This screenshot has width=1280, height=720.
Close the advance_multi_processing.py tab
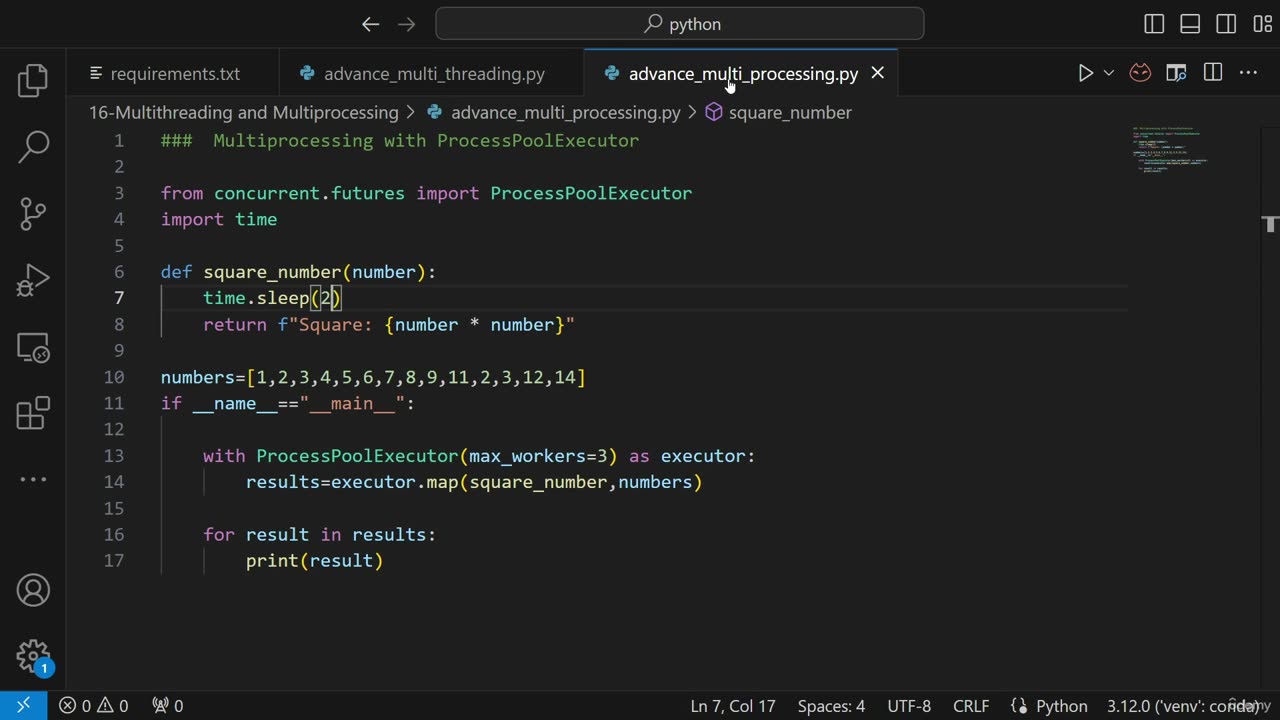(877, 73)
